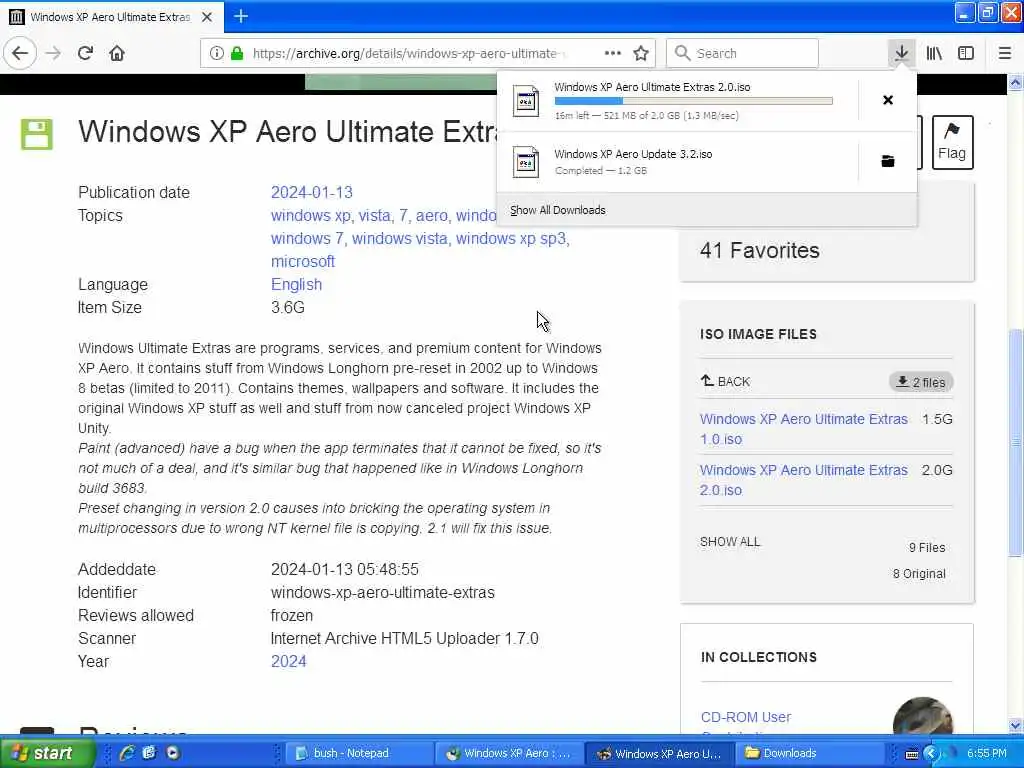The image size is (1024, 768).
Task: Click SHOW ALL files
Action: click(730, 542)
